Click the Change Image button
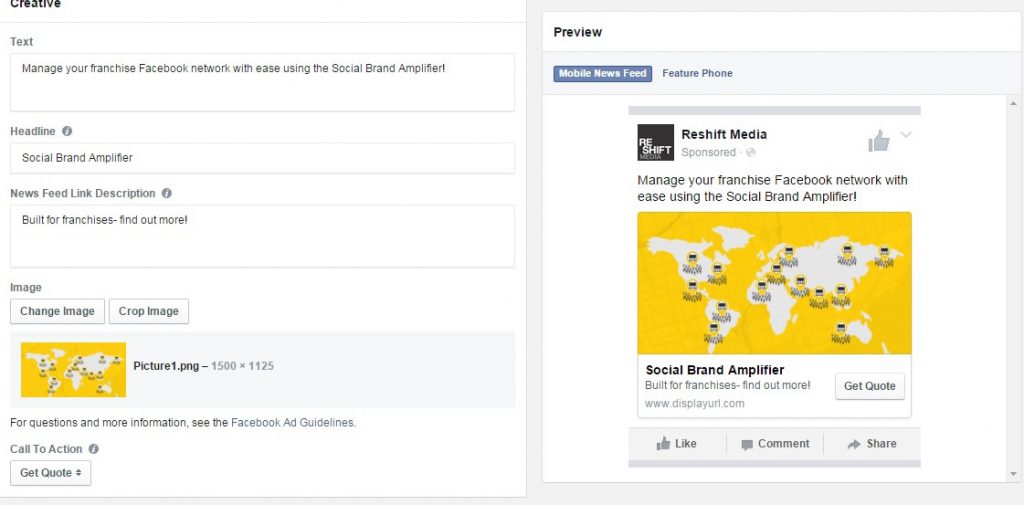This screenshot has width=1024, height=505. click(x=57, y=311)
